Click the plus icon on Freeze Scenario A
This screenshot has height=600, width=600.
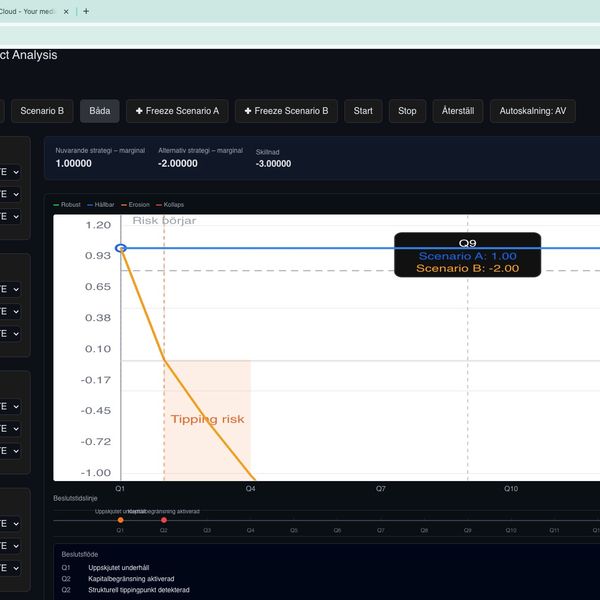140,111
